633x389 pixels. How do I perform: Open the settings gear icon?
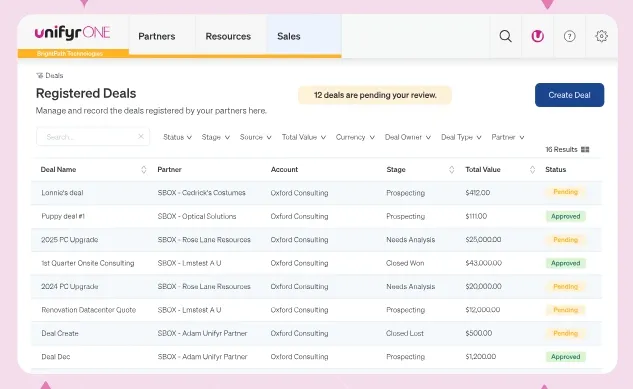602,36
